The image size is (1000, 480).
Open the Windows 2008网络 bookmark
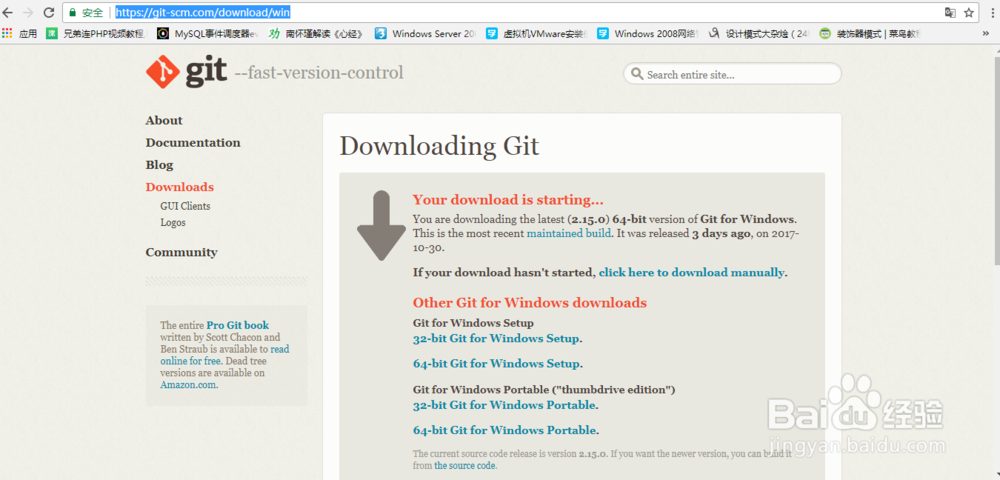tap(647, 34)
